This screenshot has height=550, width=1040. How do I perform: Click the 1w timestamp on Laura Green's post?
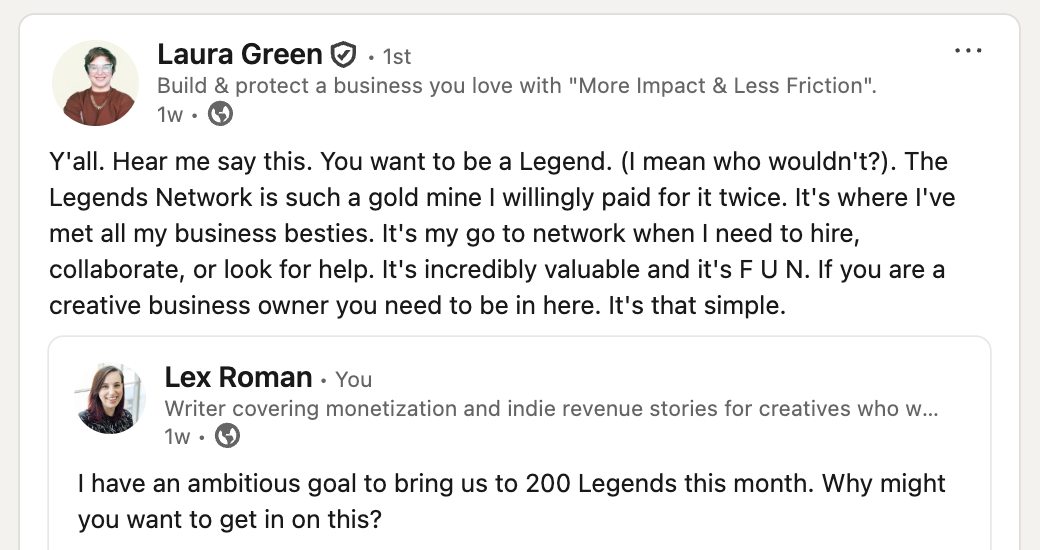point(170,115)
